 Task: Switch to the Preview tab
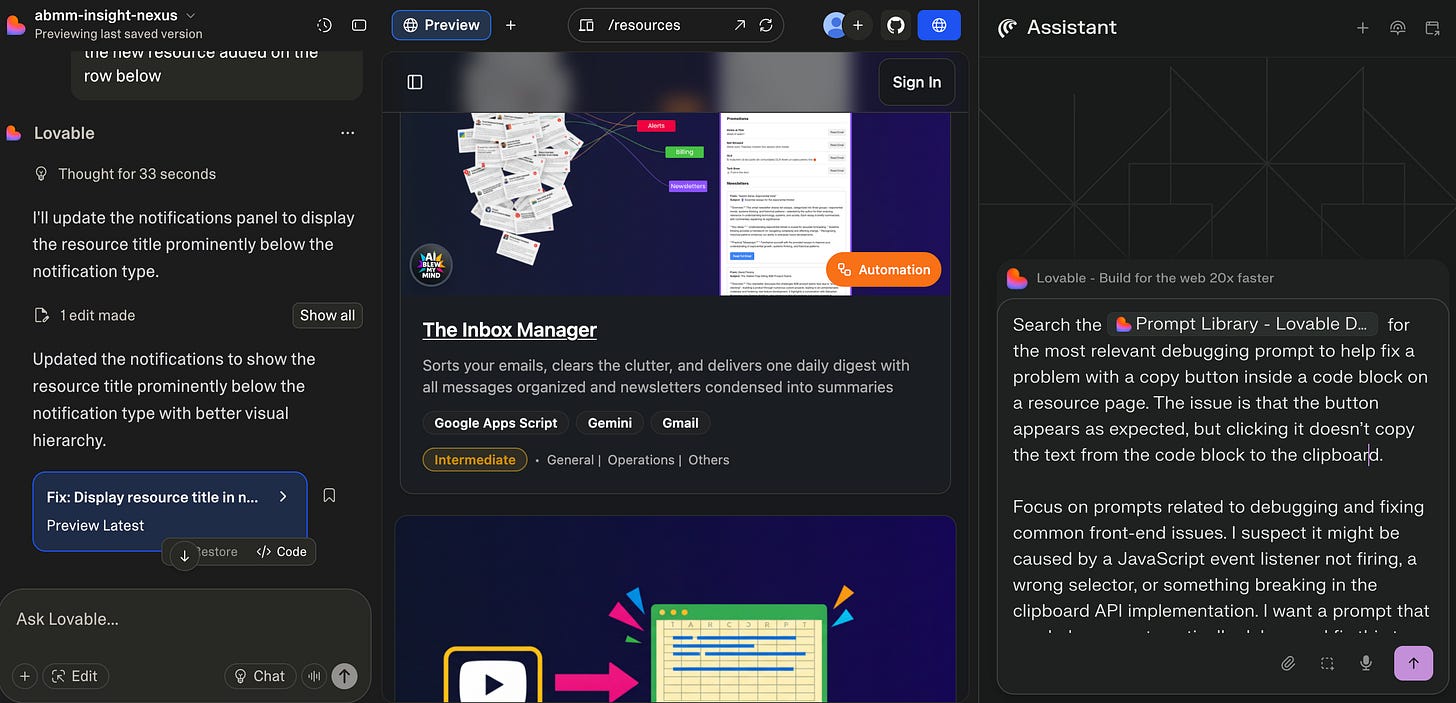pos(441,25)
